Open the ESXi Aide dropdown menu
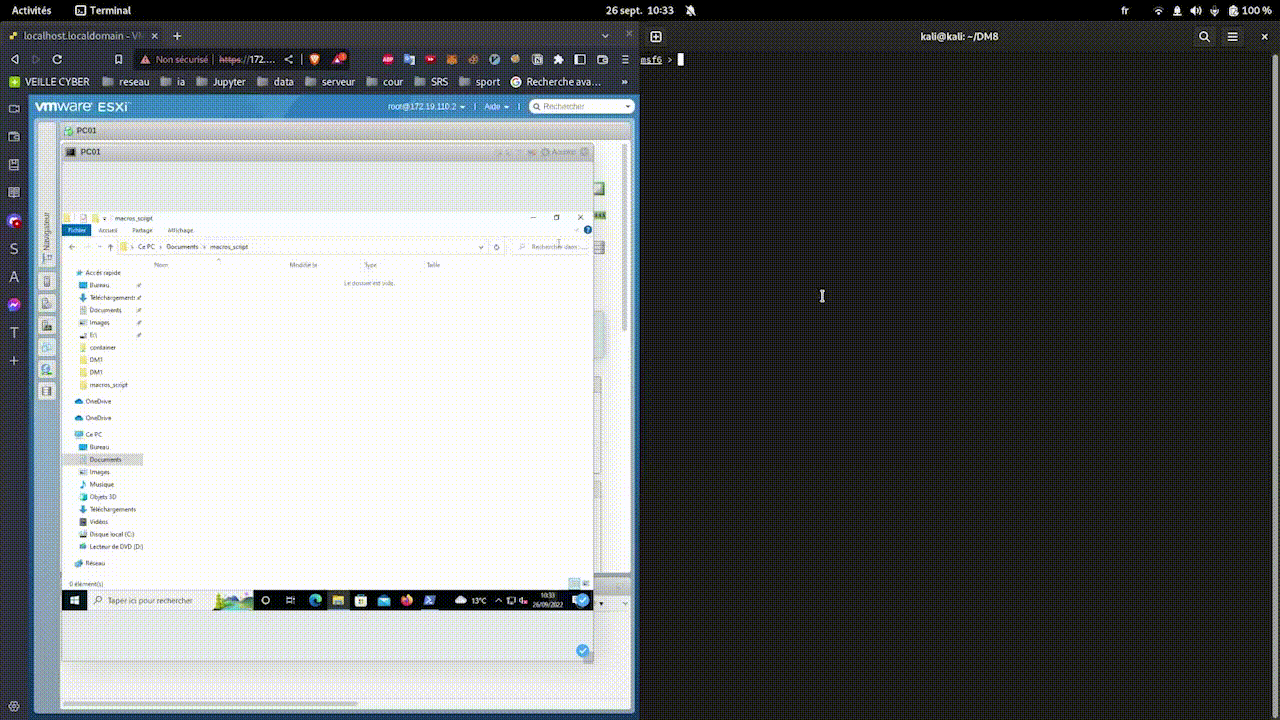Screen dimensions: 1280x720 pyautogui.click(x=496, y=106)
